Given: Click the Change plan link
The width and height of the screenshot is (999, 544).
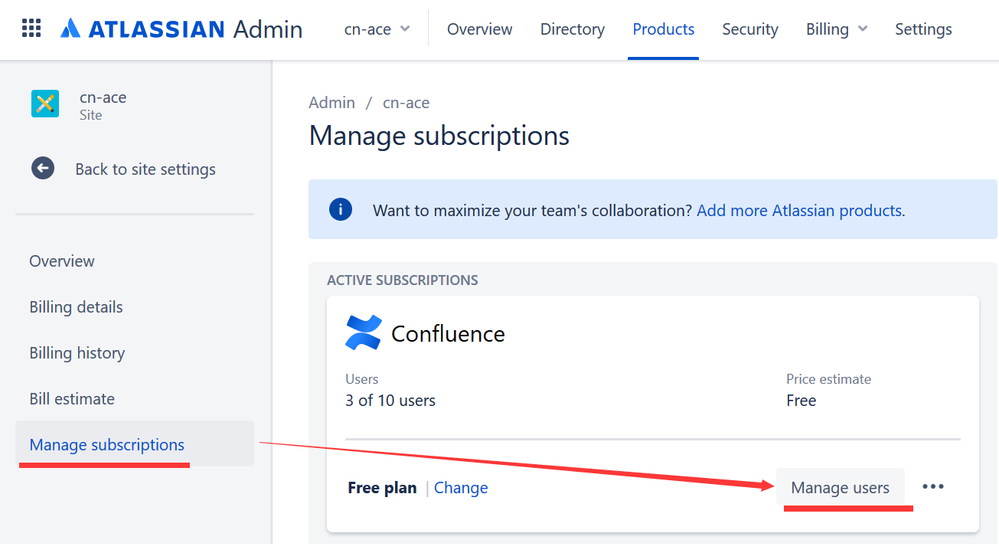Looking at the screenshot, I should (461, 487).
